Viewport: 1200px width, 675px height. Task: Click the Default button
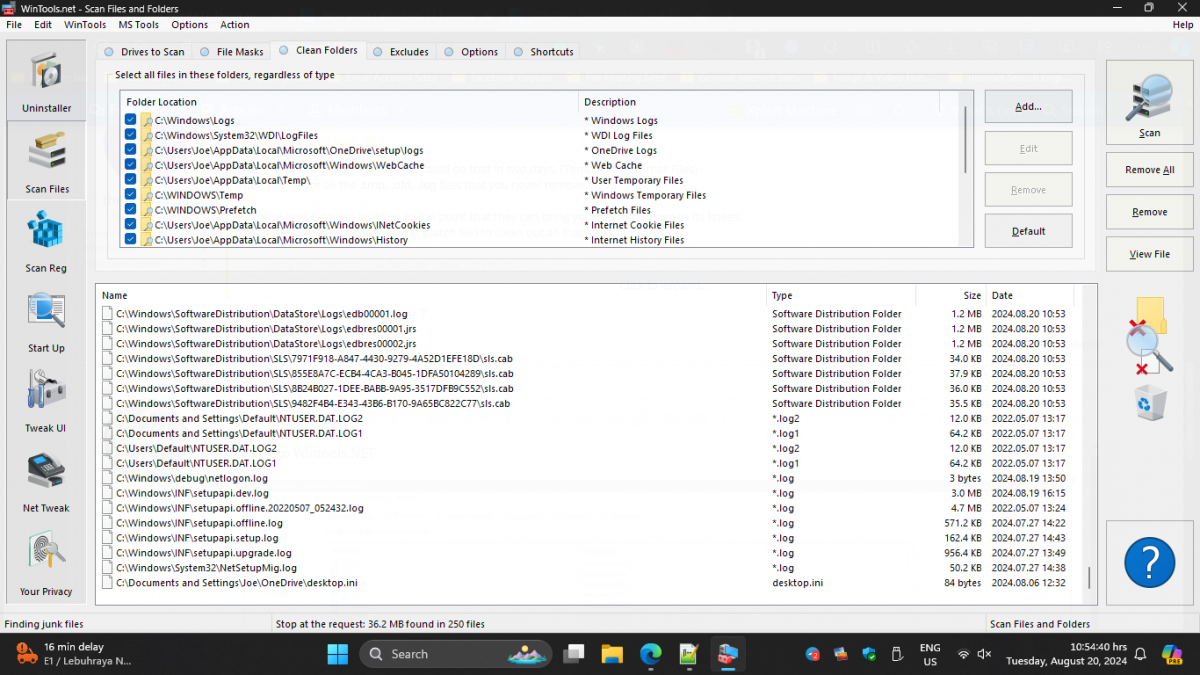(x=1028, y=231)
